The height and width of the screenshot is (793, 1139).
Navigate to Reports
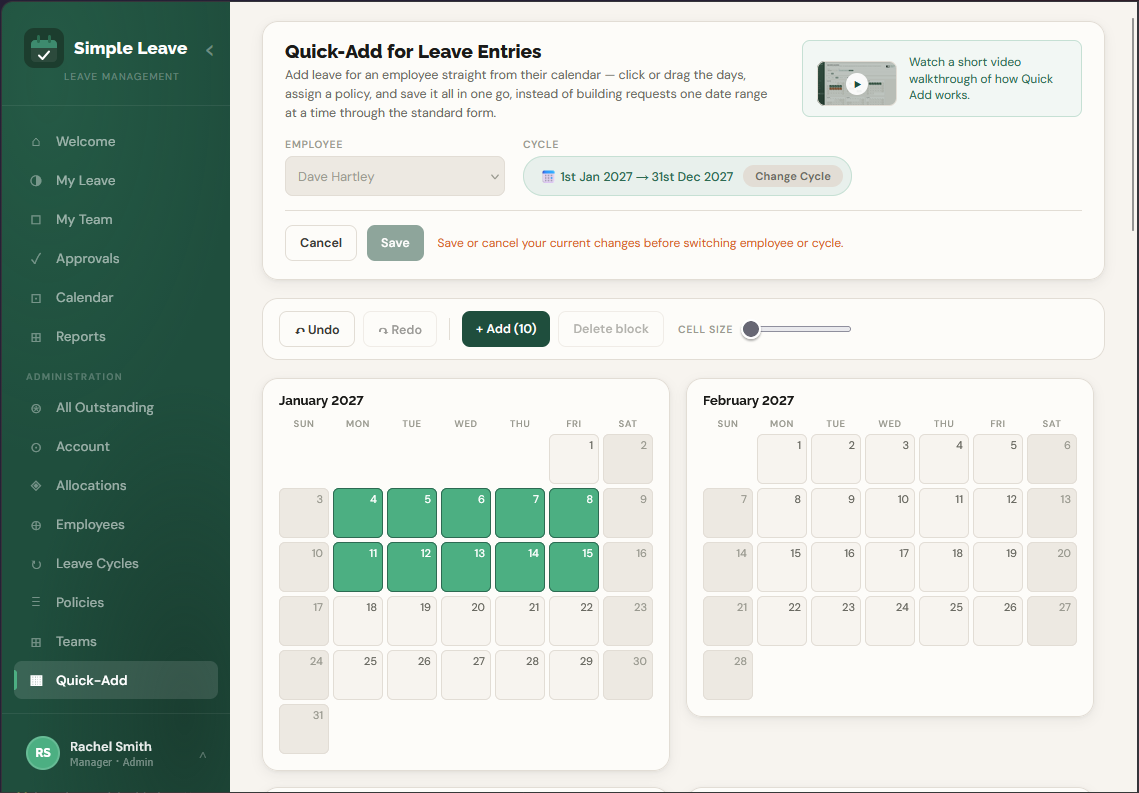116,337
